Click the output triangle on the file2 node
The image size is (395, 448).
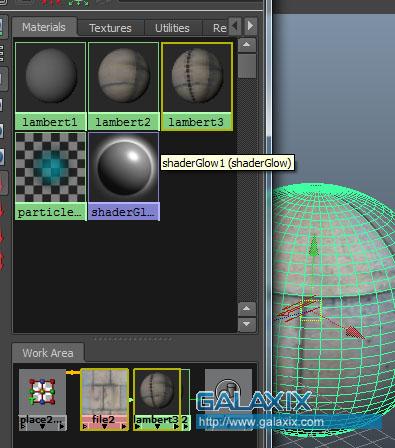point(124,426)
